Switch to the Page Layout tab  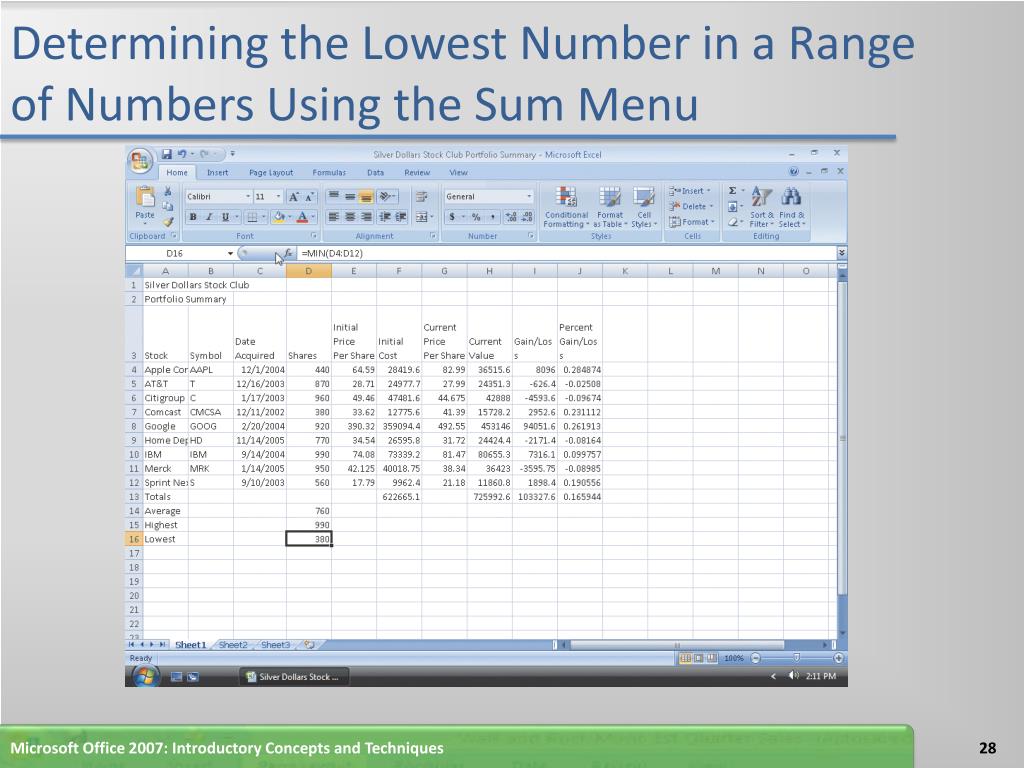tap(271, 172)
